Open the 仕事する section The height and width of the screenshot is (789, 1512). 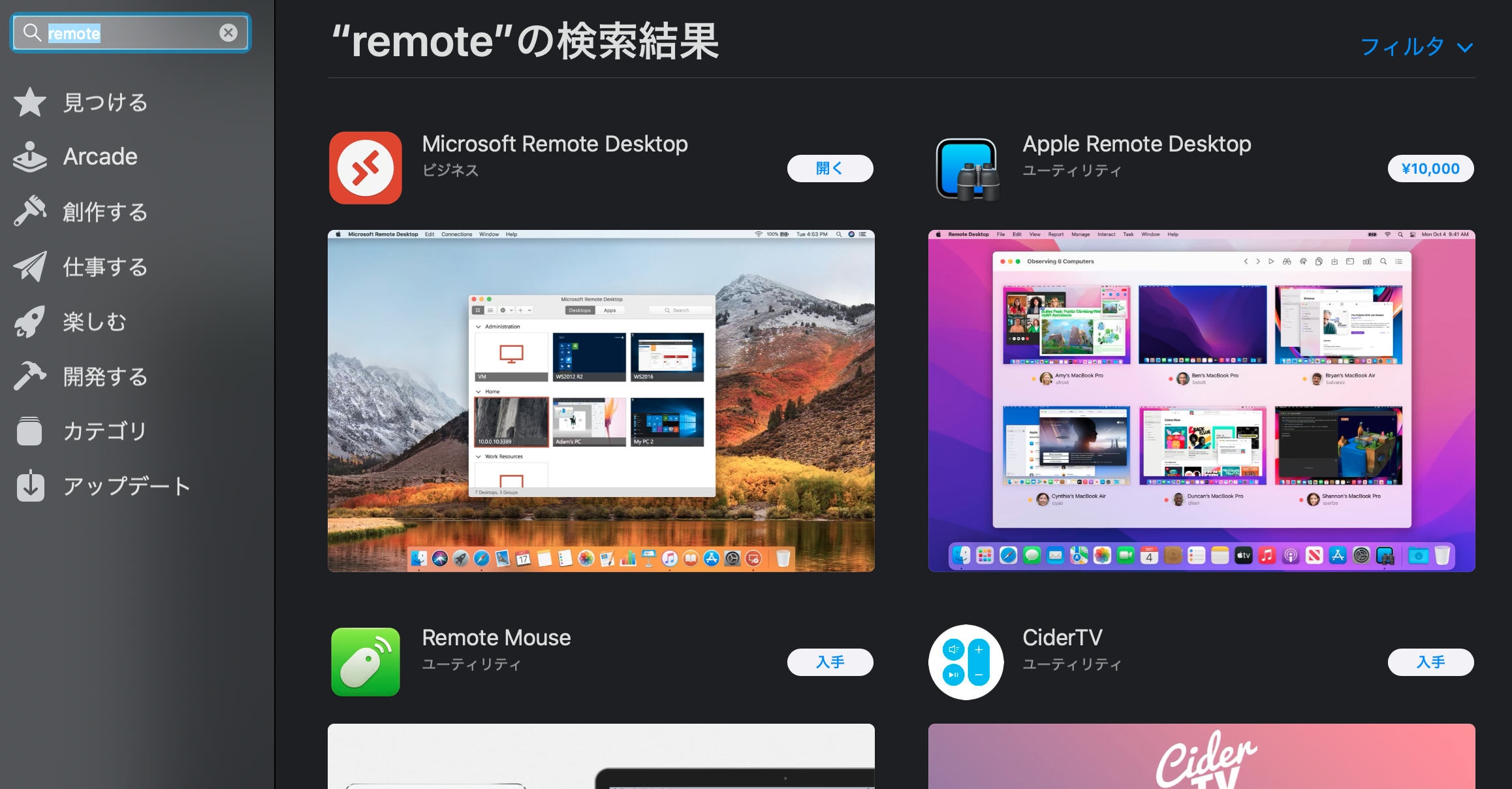[105, 267]
